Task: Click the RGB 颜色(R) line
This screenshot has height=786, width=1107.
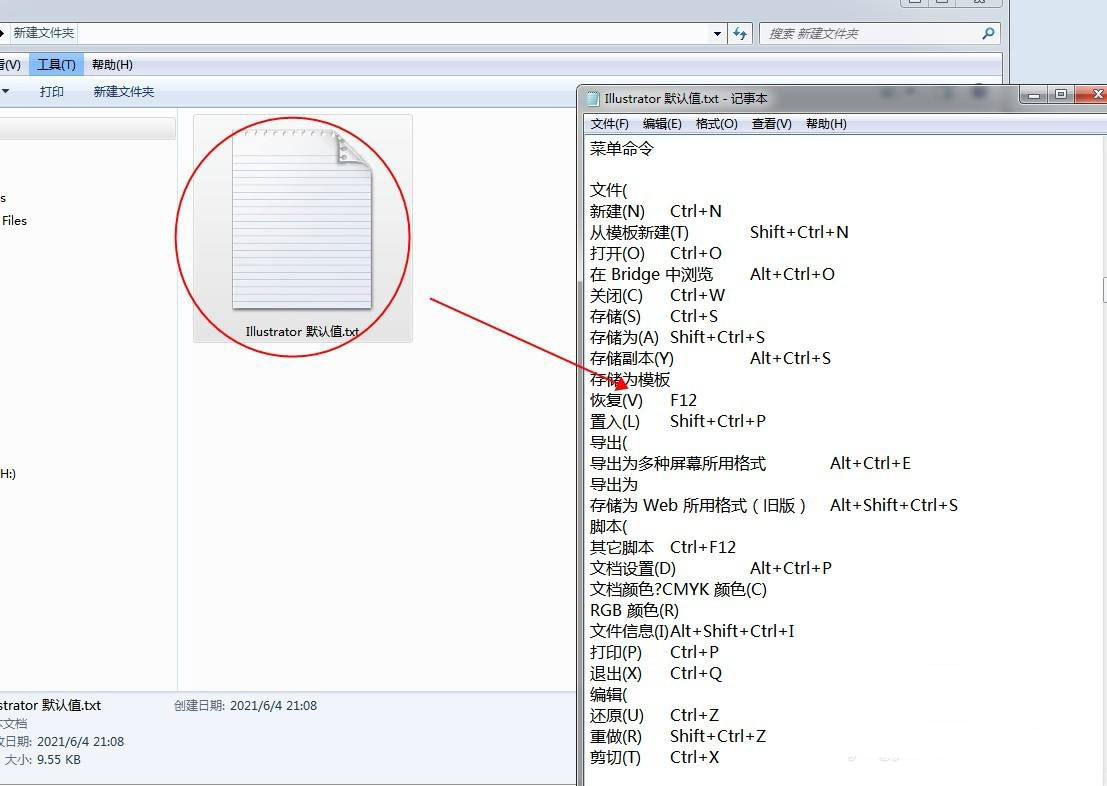Action: click(635, 611)
